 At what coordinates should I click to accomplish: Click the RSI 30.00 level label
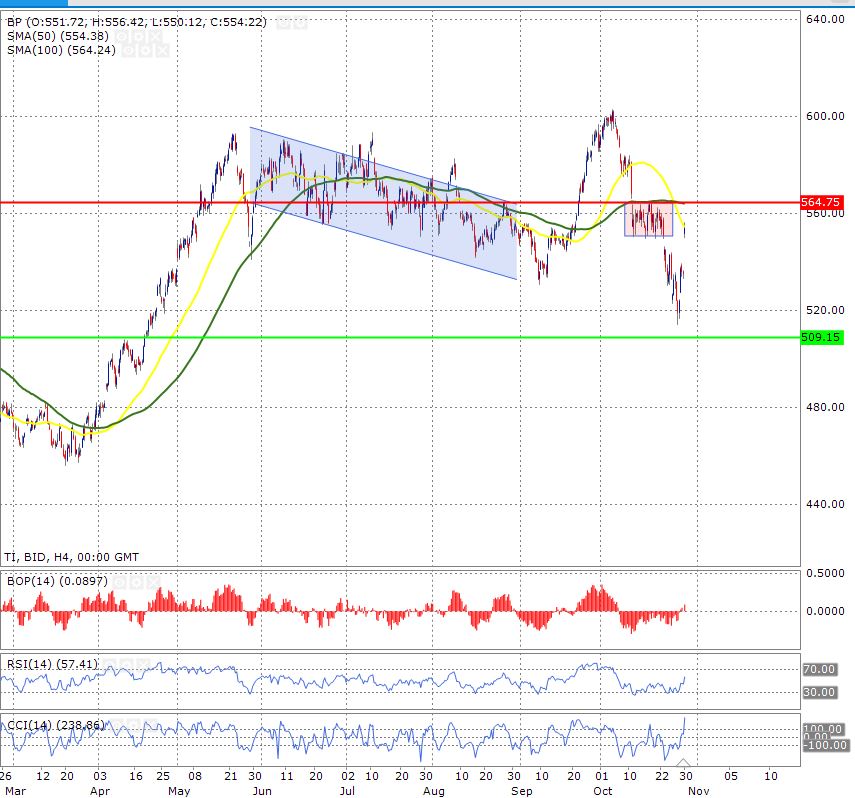click(x=819, y=692)
